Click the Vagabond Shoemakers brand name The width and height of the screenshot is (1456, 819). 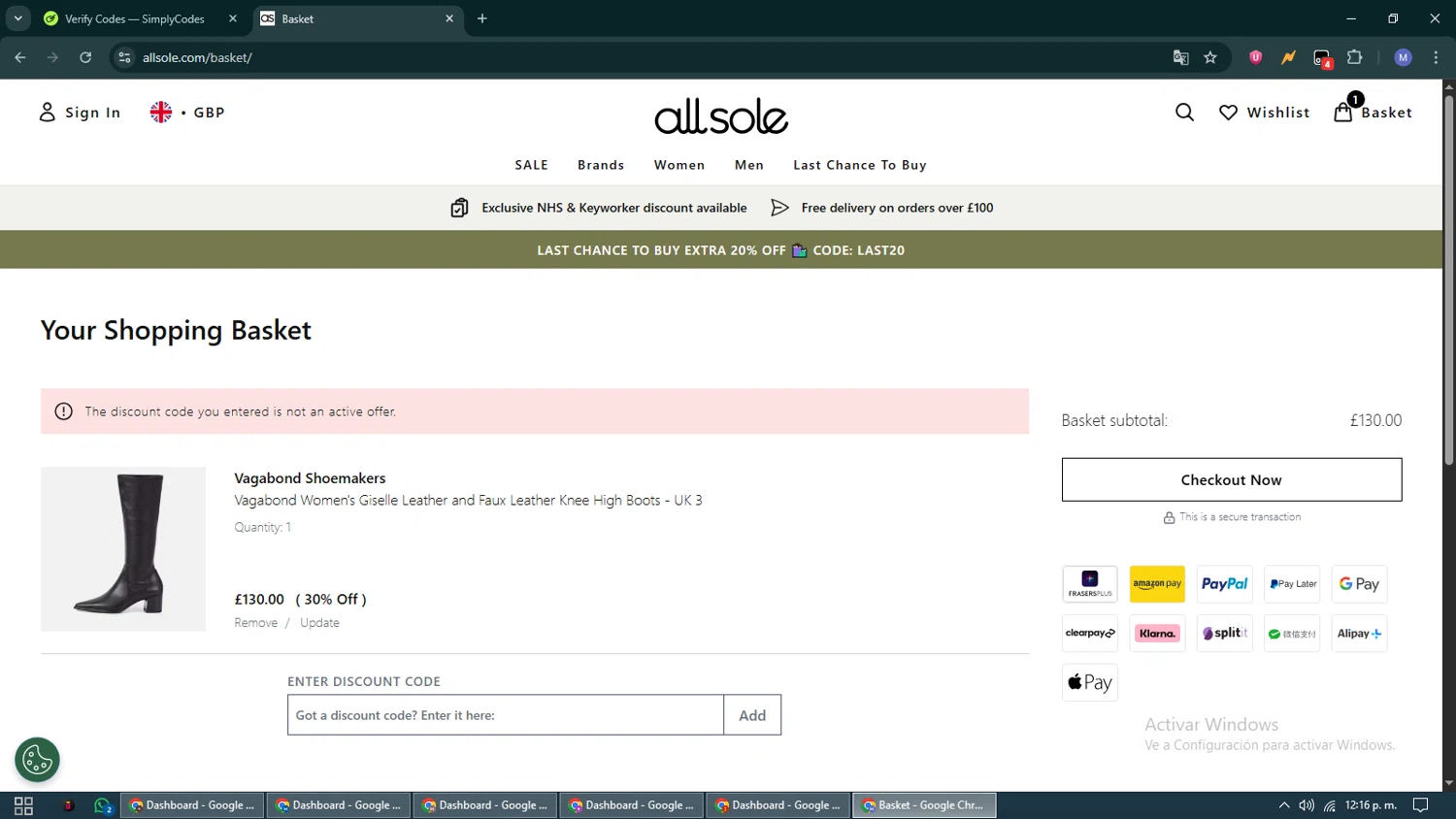[310, 478]
